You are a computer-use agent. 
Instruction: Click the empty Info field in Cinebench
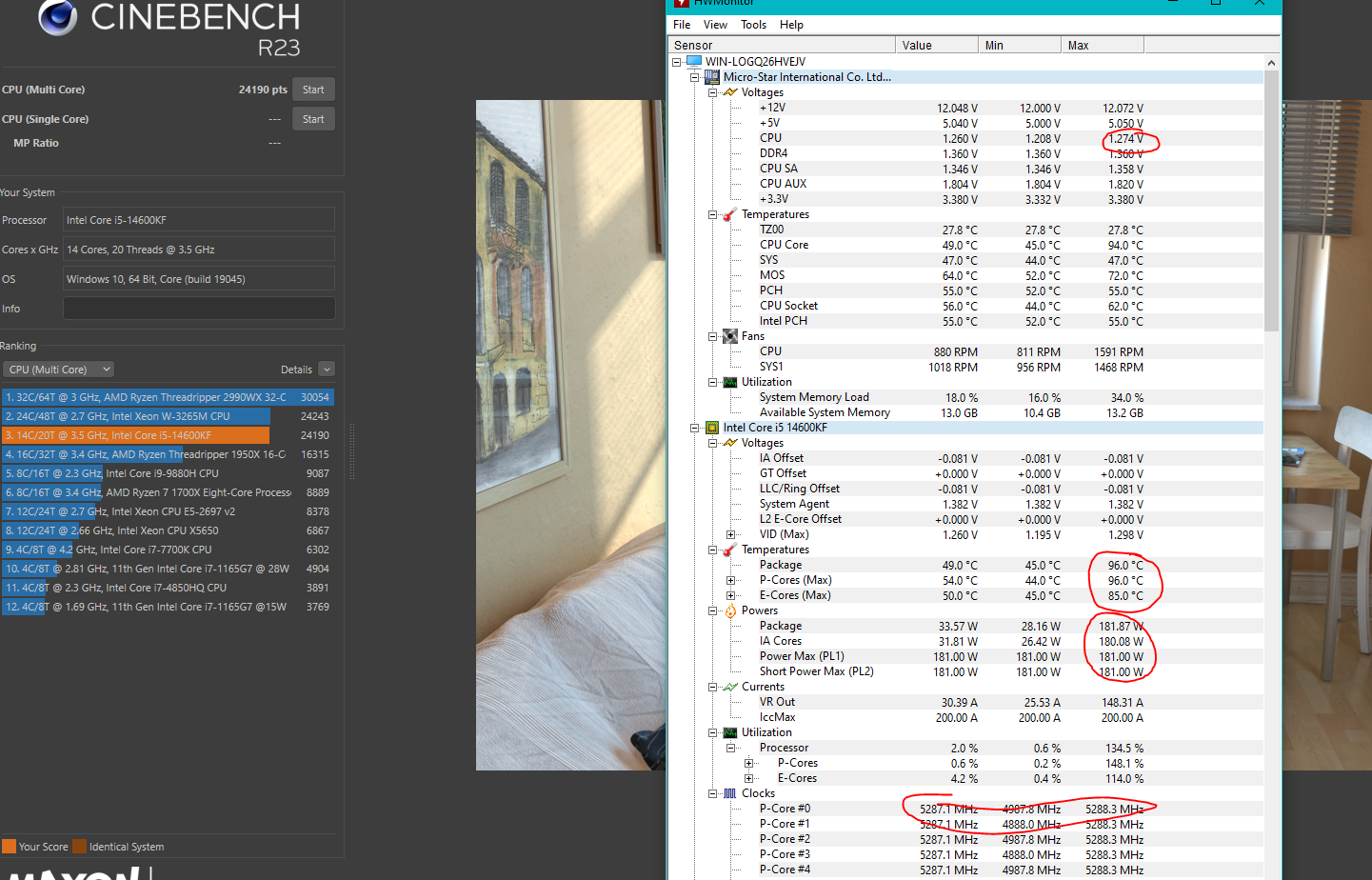[x=199, y=309]
